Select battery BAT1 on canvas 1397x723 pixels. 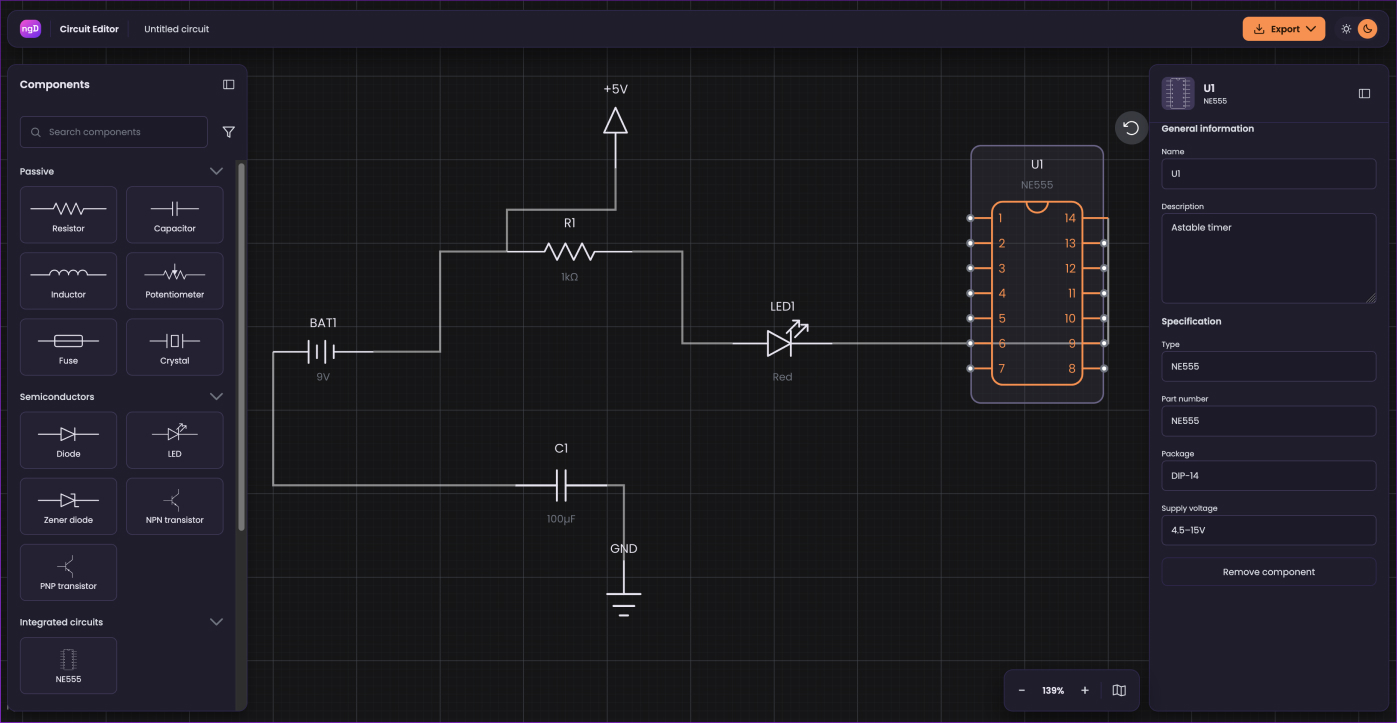[x=322, y=350]
